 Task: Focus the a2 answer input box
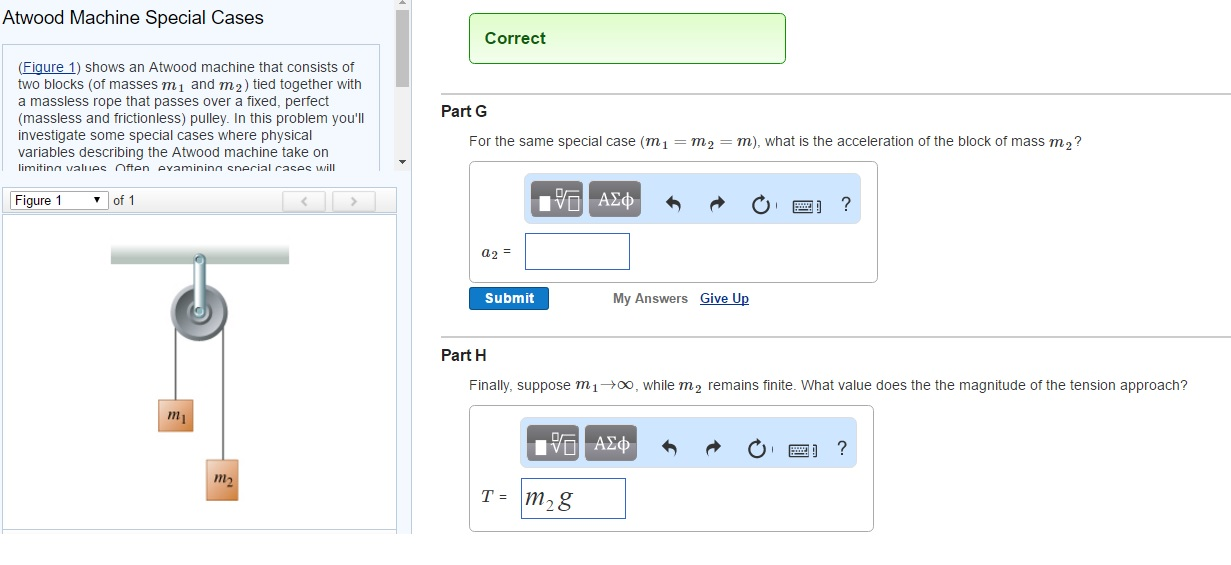(577, 252)
